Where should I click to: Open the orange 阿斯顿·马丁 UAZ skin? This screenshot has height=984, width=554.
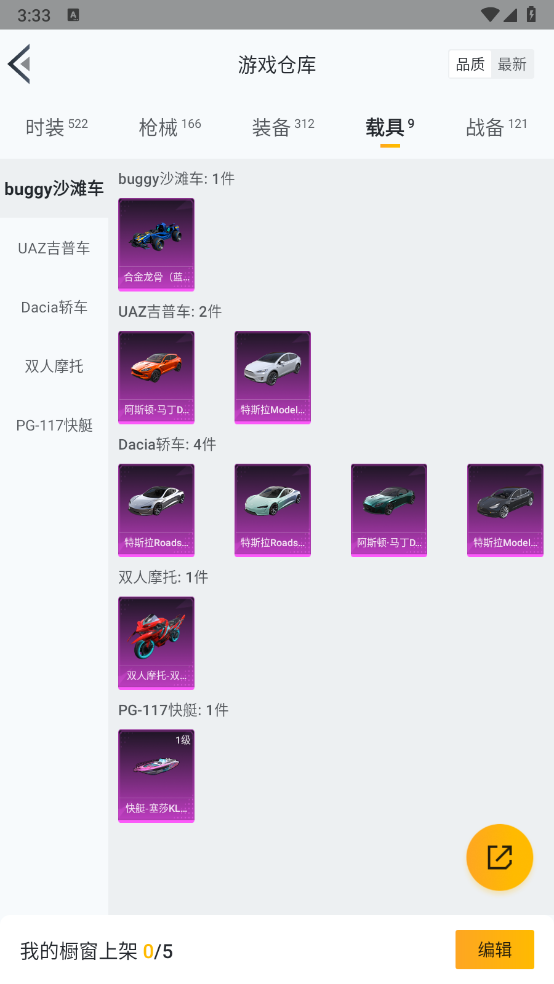156,378
